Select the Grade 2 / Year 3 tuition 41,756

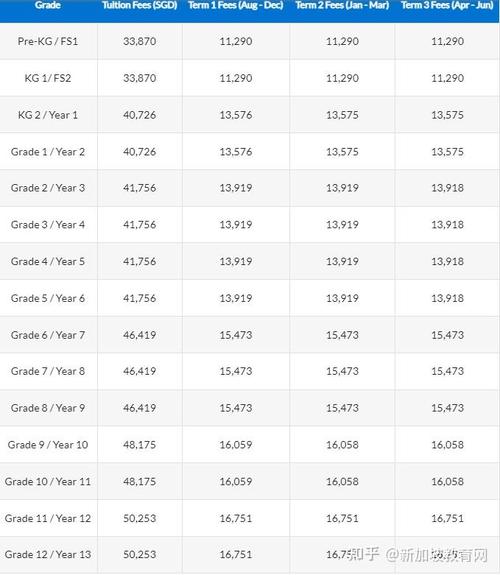point(140,188)
